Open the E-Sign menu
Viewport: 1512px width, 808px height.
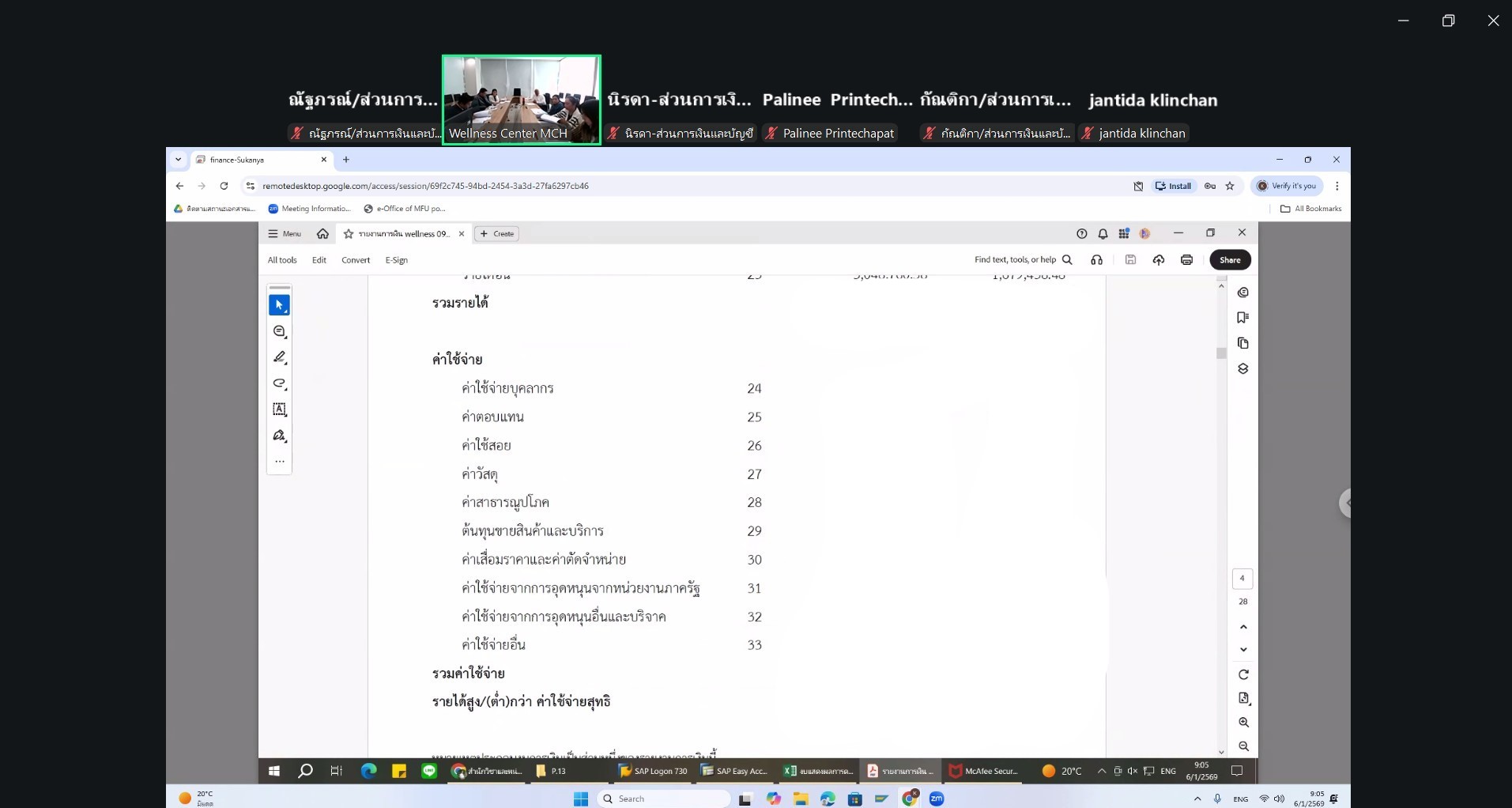[397, 260]
